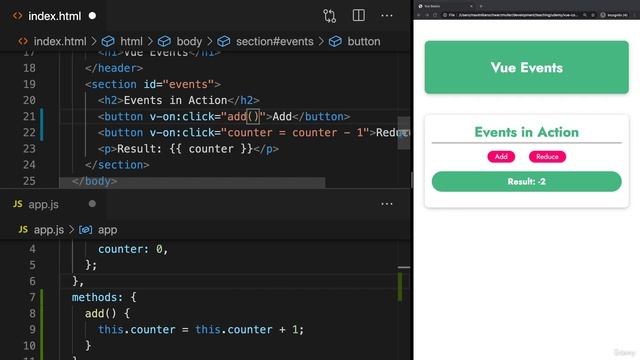
Task: Click the JS icon in the app.js breadcrumb
Action: pyautogui.click(x=23, y=229)
